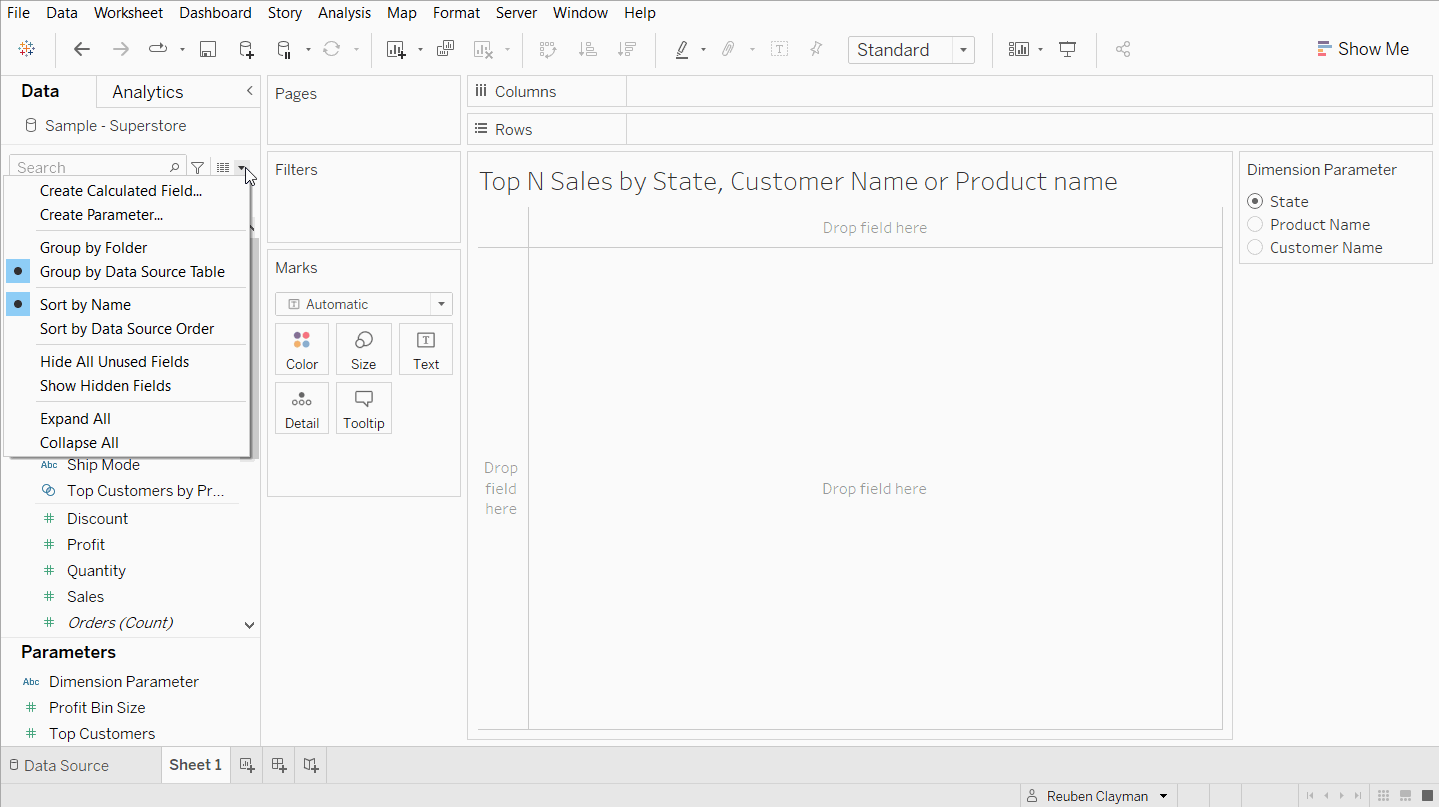This screenshot has height=807, width=1439.
Task: Choose Create Calculated Field menu item
Action: [x=120, y=191]
